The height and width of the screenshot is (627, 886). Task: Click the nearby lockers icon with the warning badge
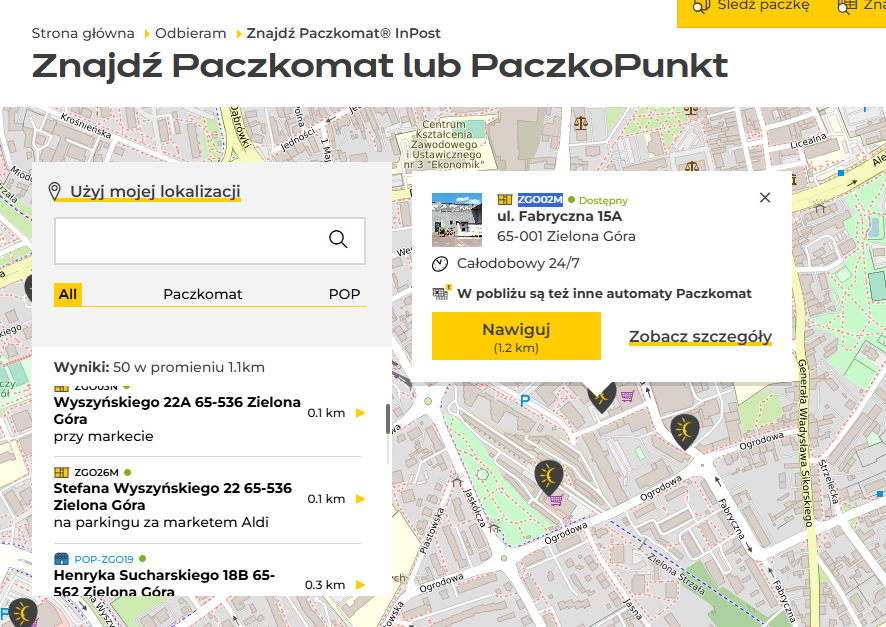(442, 294)
